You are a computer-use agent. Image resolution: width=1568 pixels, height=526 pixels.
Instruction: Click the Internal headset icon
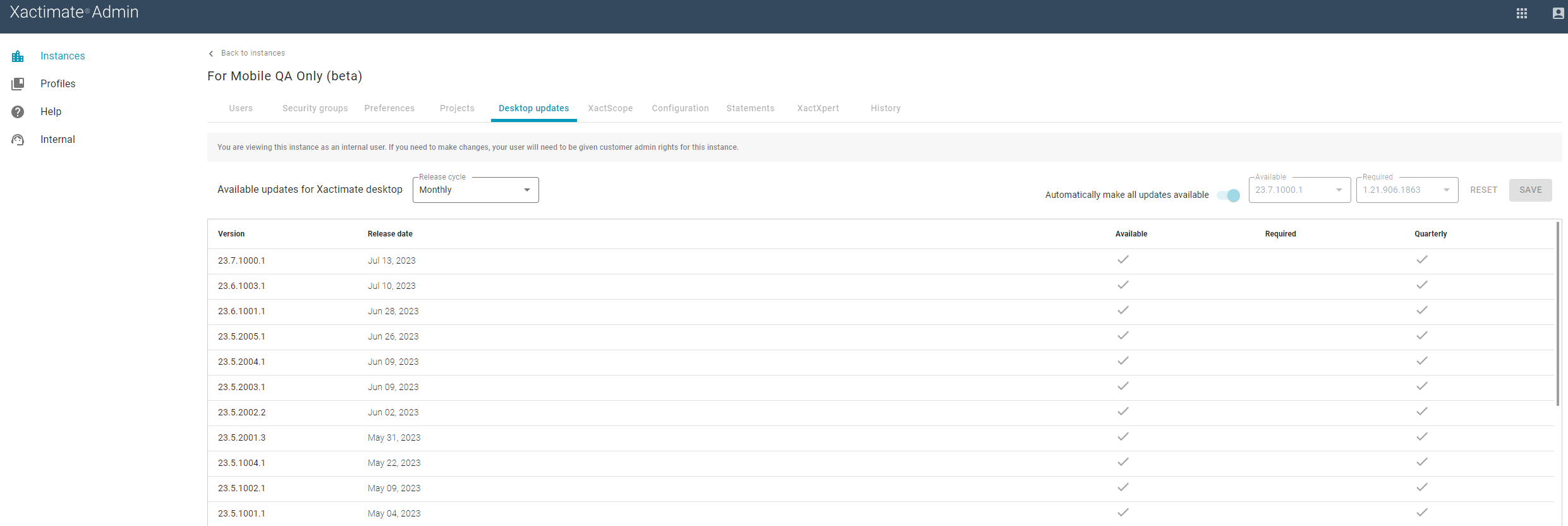click(x=18, y=140)
